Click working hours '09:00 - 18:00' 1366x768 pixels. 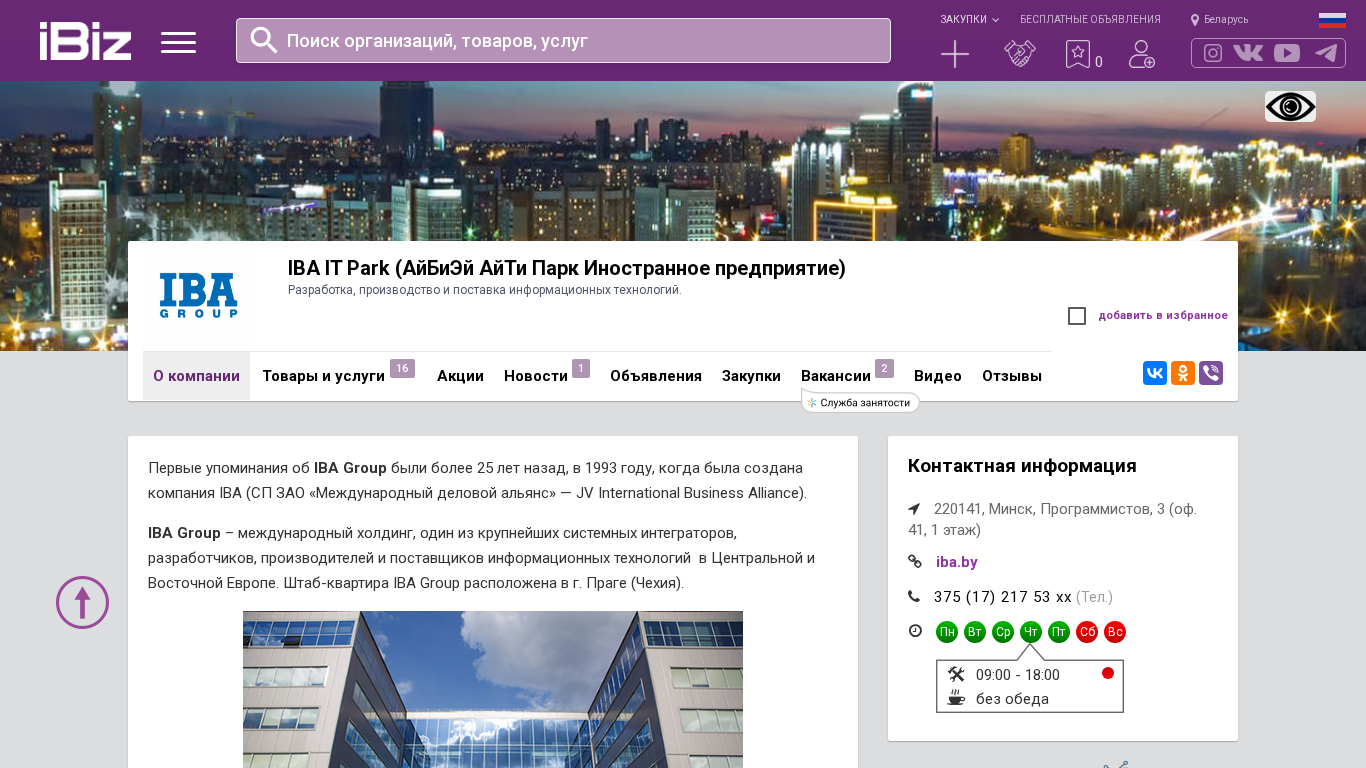(1018, 675)
